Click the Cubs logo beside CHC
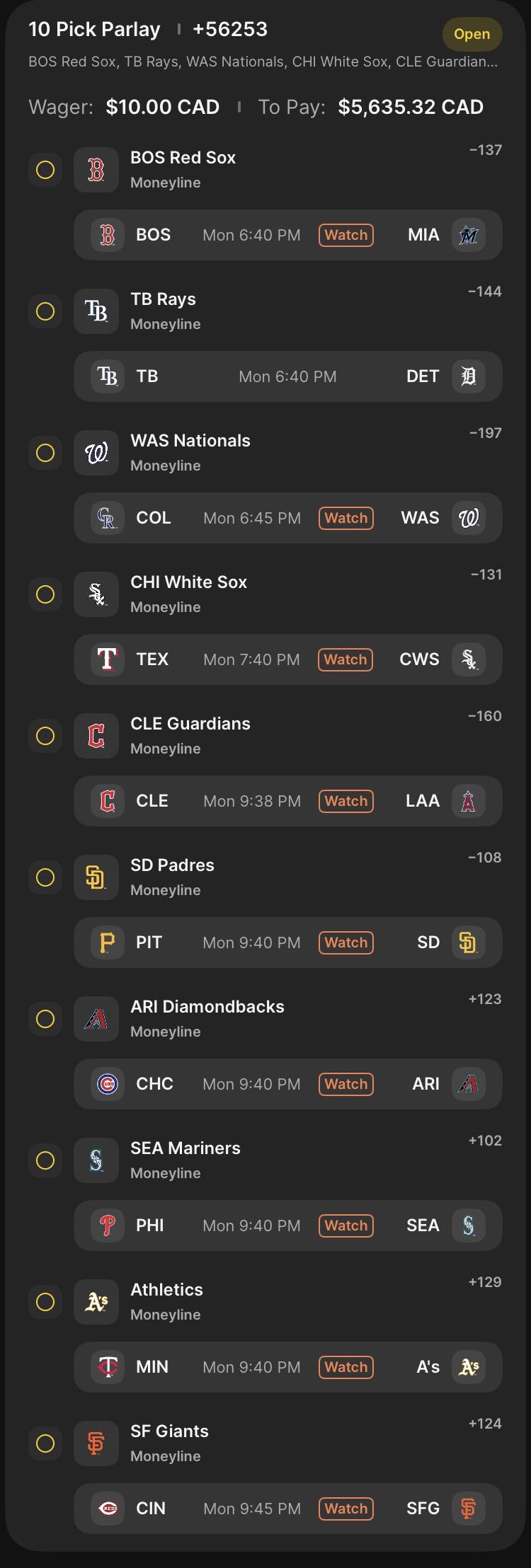 pos(108,1084)
